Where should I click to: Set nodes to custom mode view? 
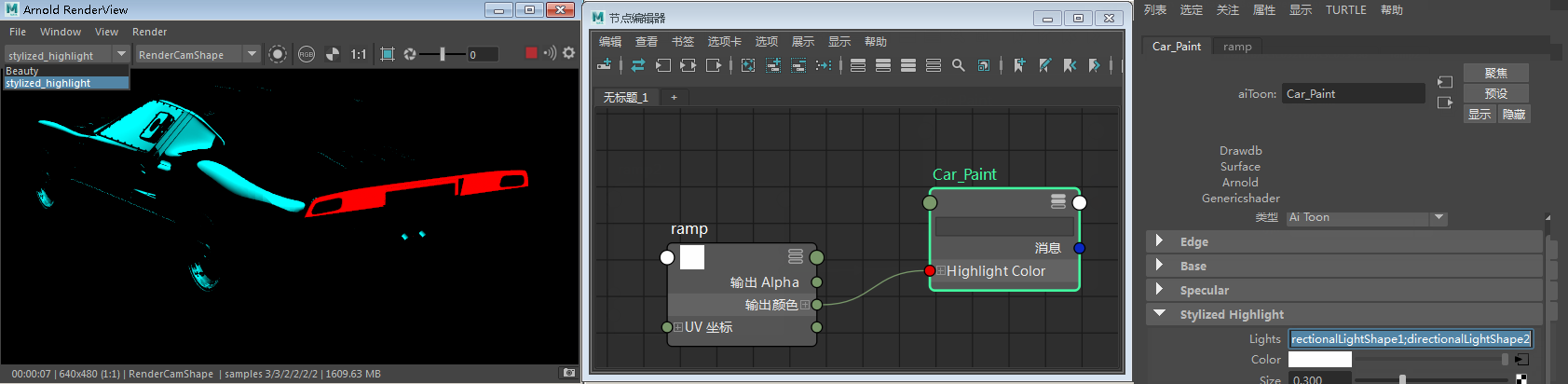[934, 65]
